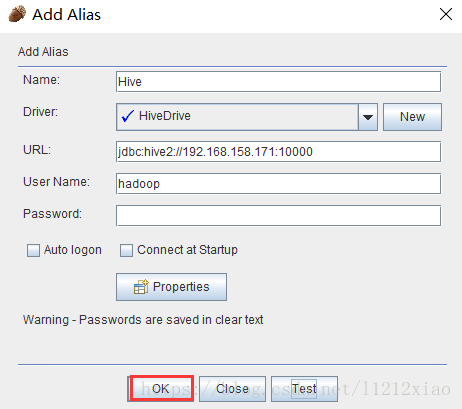Confirm with the OK button

pyautogui.click(x=161, y=389)
